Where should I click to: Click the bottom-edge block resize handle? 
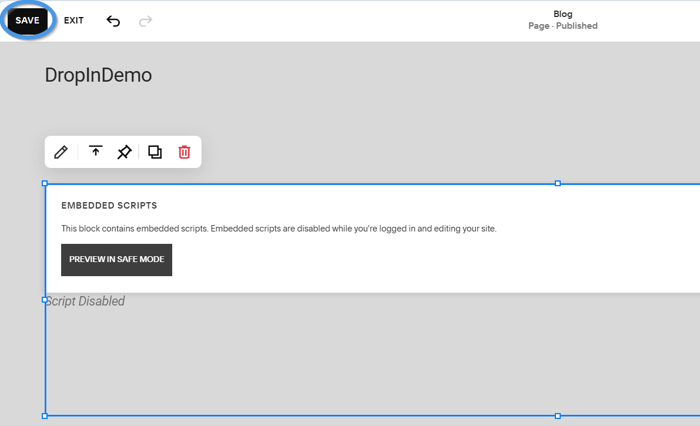click(558, 416)
